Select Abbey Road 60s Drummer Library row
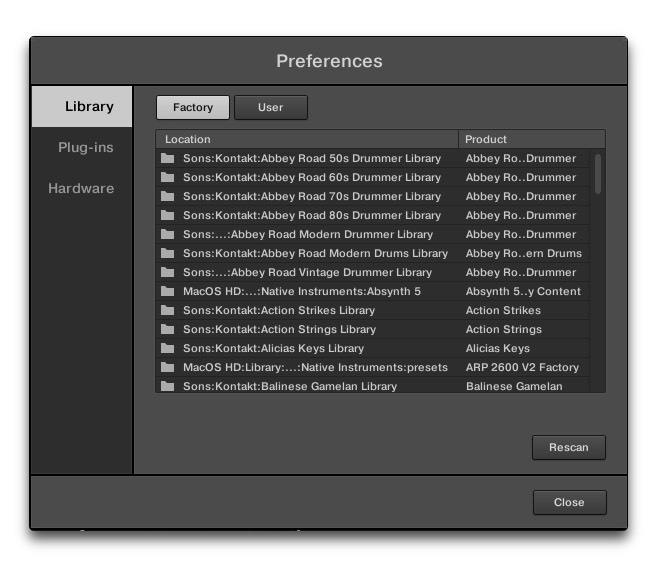 [x=311, y=177]
